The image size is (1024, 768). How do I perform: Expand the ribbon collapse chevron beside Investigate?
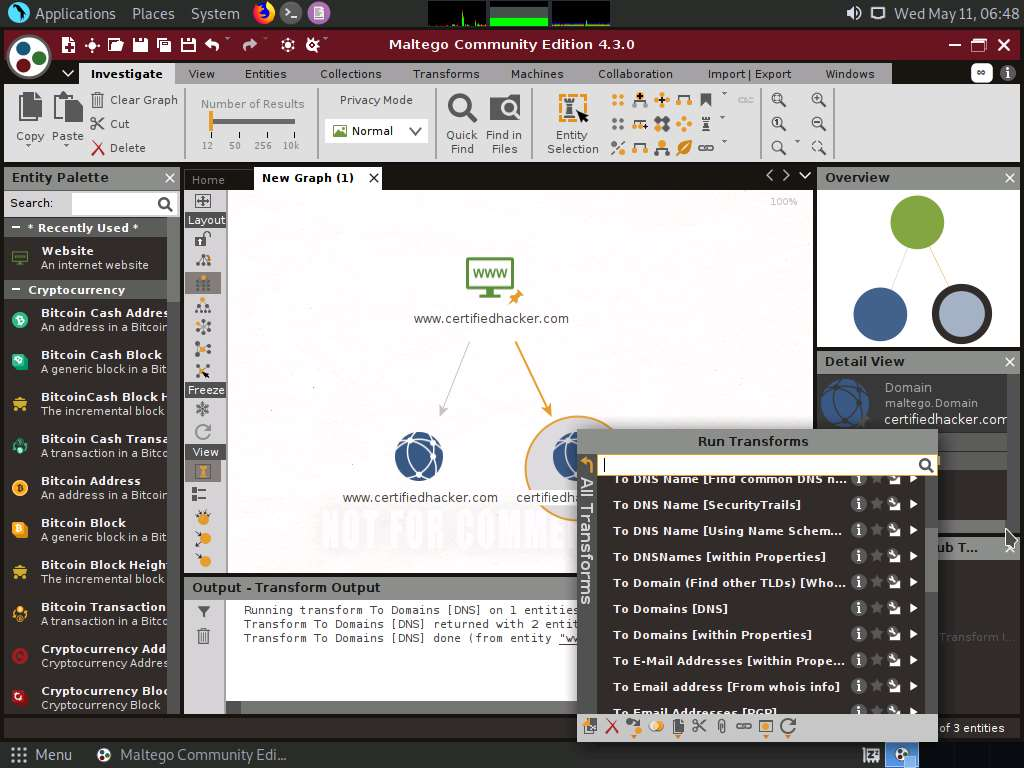[68, 73]
